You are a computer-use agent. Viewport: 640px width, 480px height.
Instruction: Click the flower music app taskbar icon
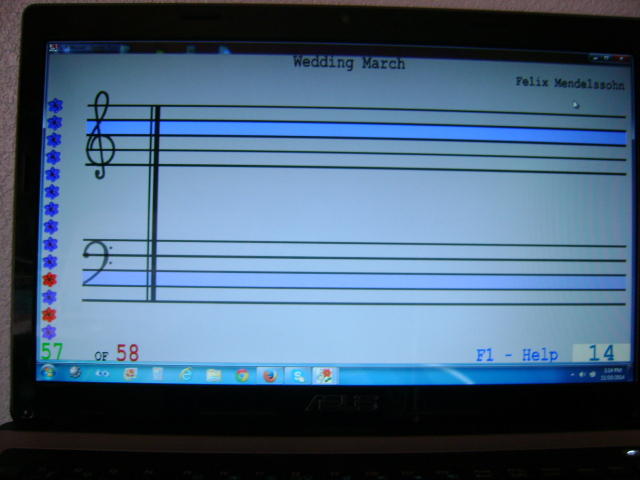click(325, 376)
